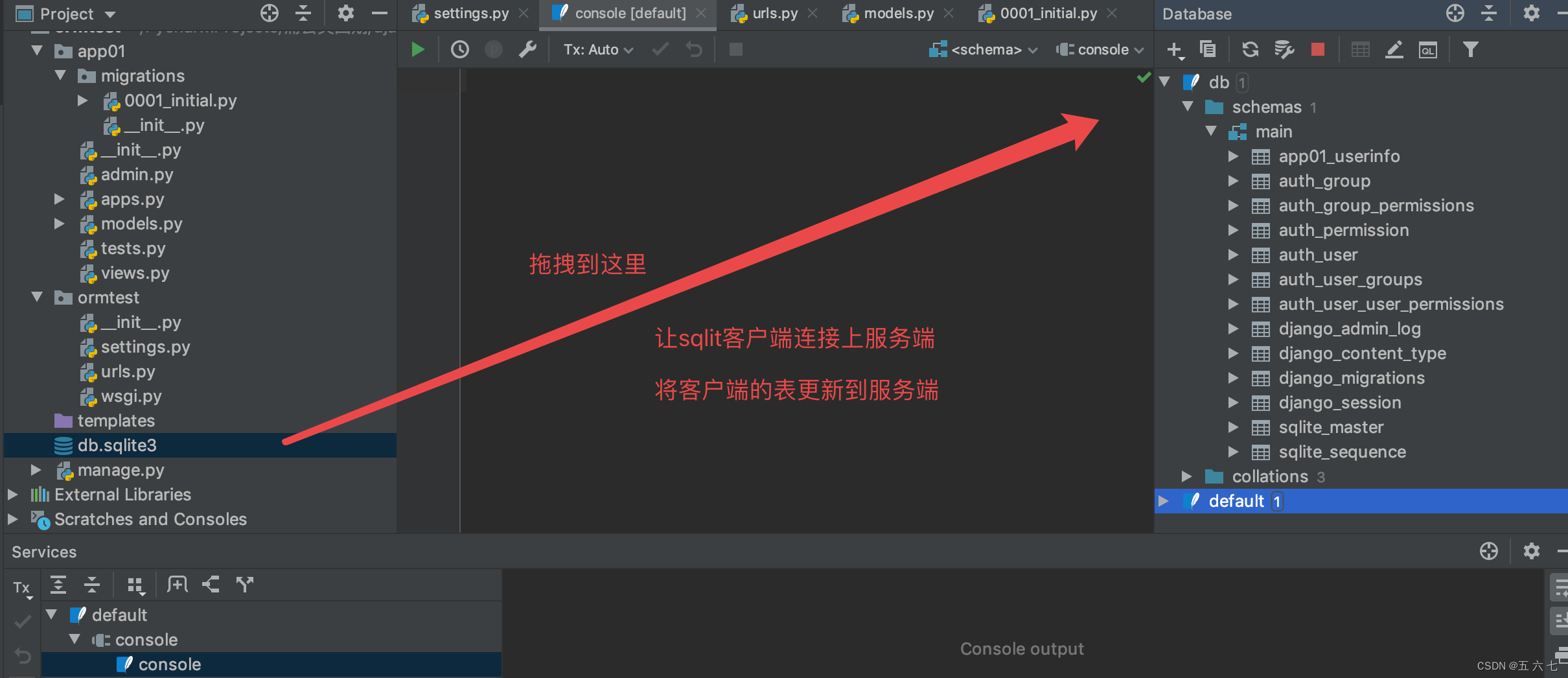
Task: Close the settings.py tab
Action: tap(524, 13)
